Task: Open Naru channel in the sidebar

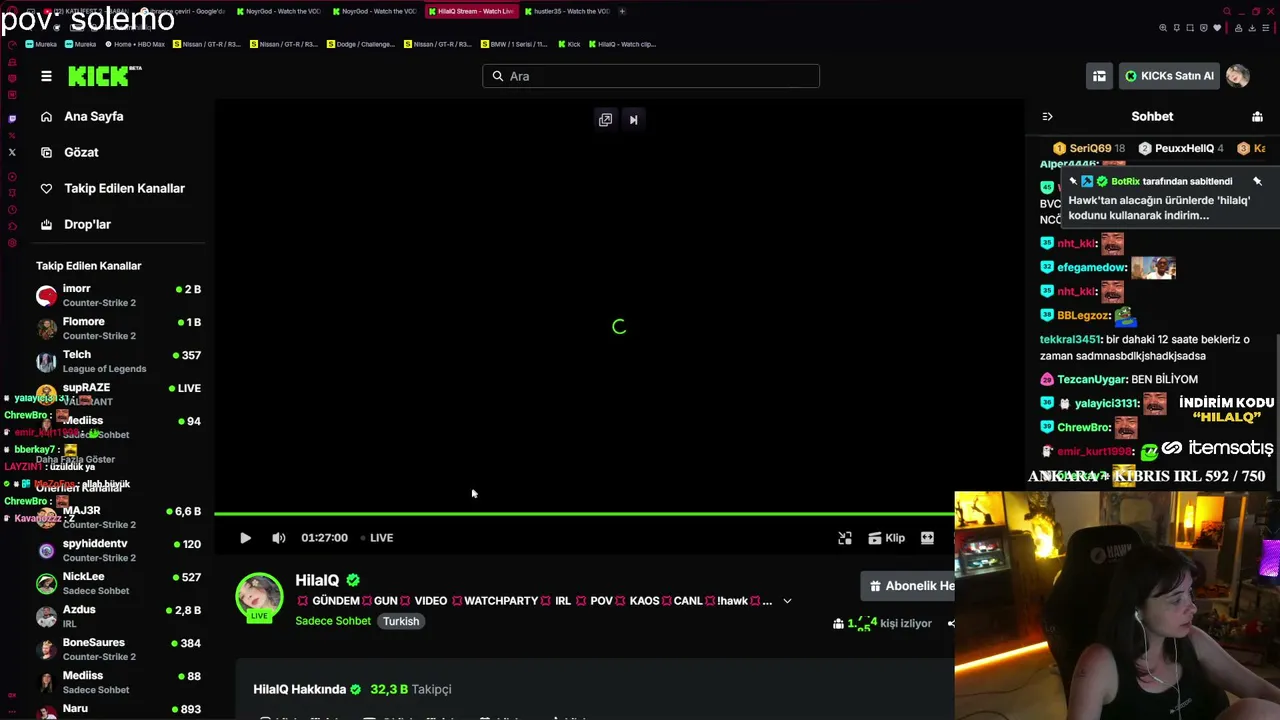Action: pyautogui.click(x=118, y=709)
